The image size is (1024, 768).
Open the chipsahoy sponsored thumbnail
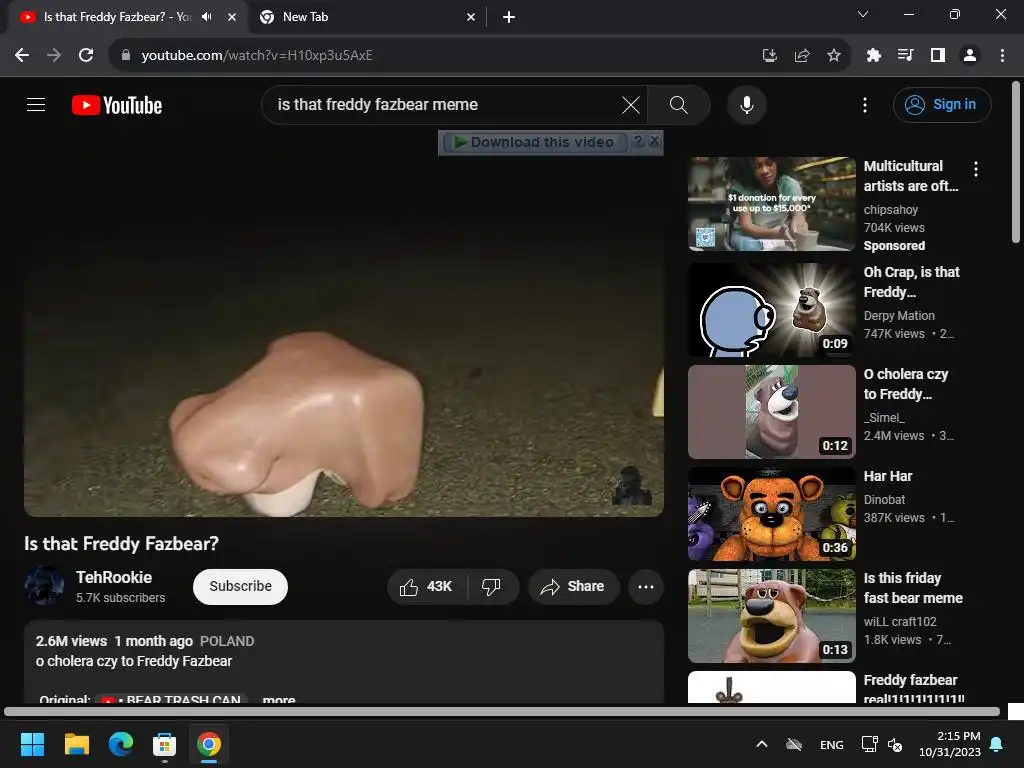point(771,204)
